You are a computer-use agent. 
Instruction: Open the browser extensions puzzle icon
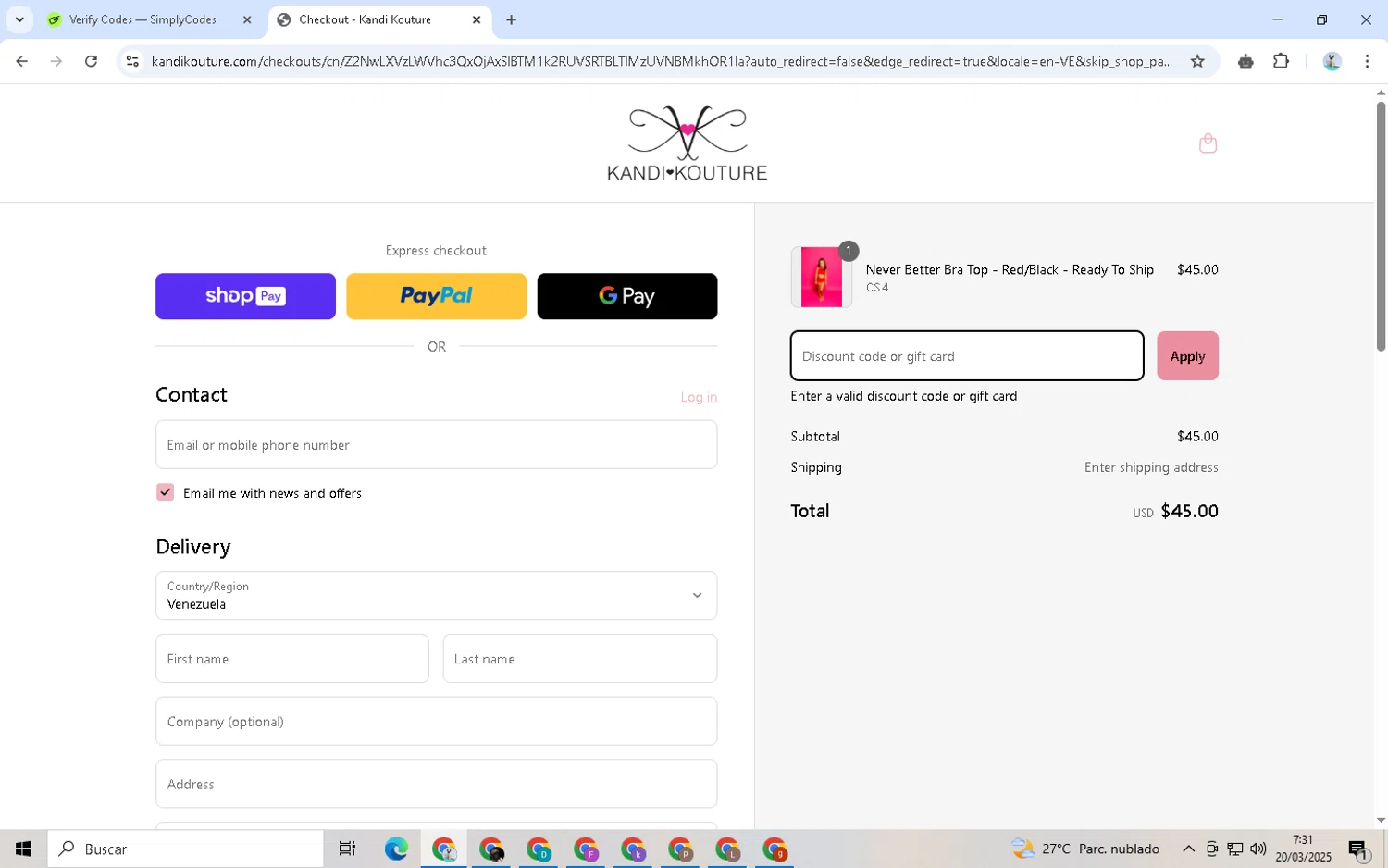(x=1281, y=61)
